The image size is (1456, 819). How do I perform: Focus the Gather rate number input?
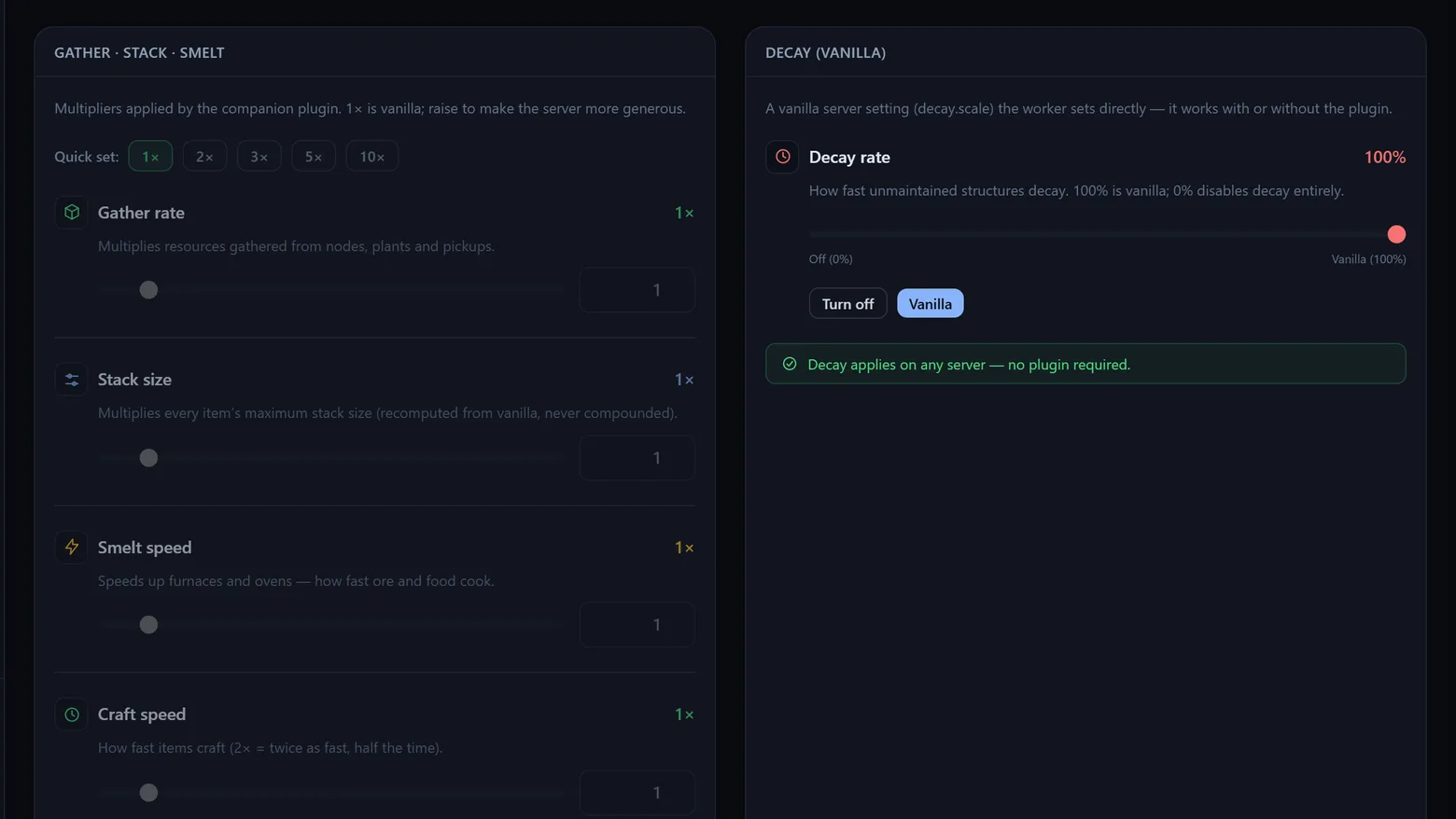[x=637, y=290]
